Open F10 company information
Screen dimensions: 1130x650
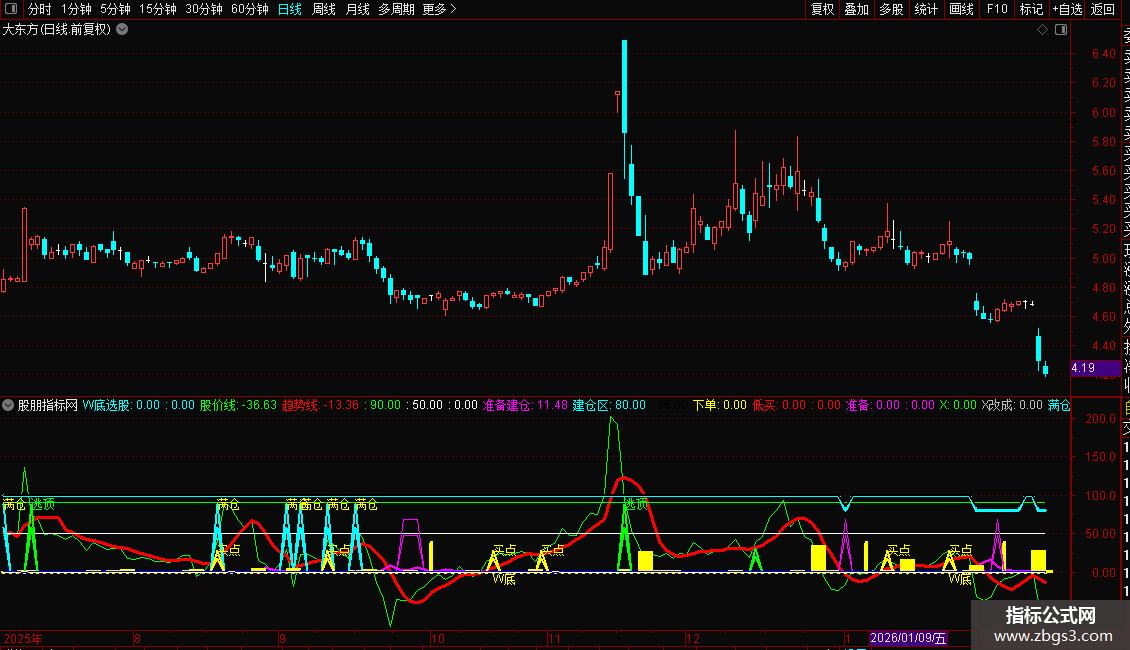tap(997, 9)
